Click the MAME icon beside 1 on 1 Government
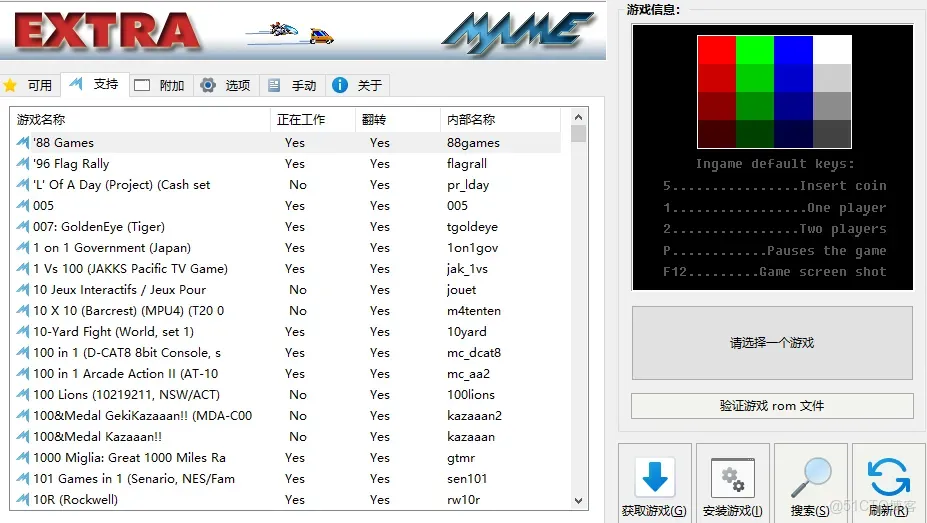927x523 pixels. (x=22, y=248)
